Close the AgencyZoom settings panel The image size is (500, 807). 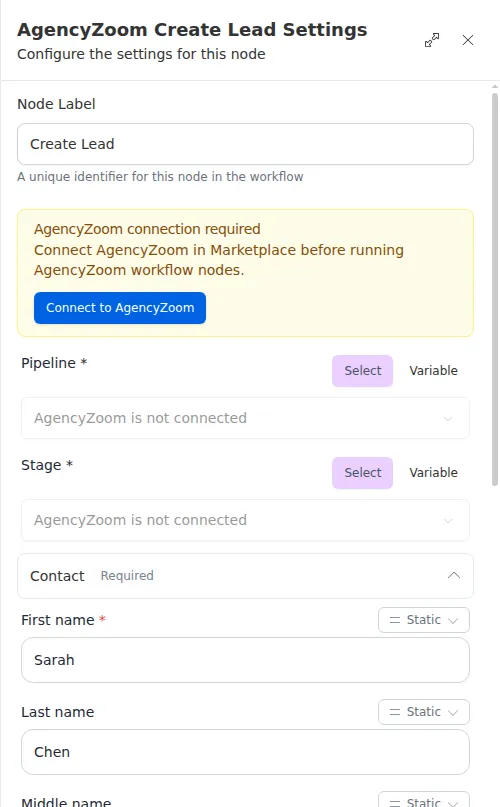coord(468,40)
